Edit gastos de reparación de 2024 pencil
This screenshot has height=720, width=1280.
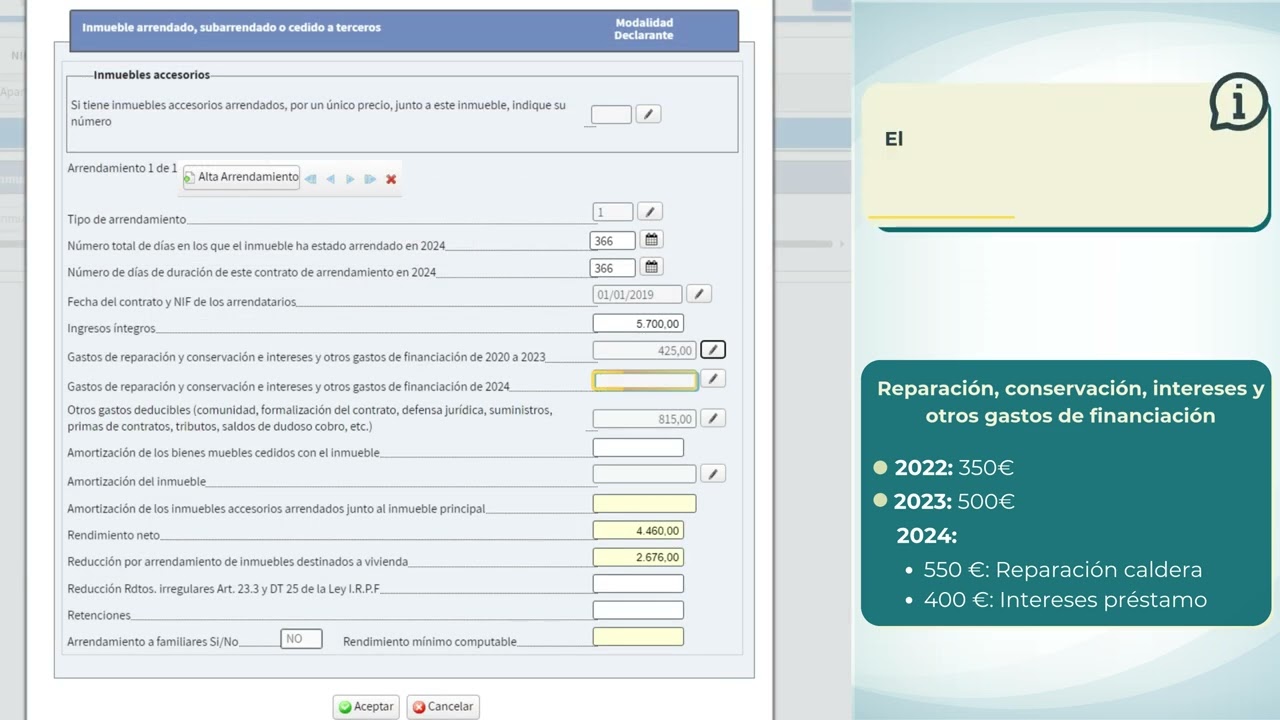click(713, 379)
